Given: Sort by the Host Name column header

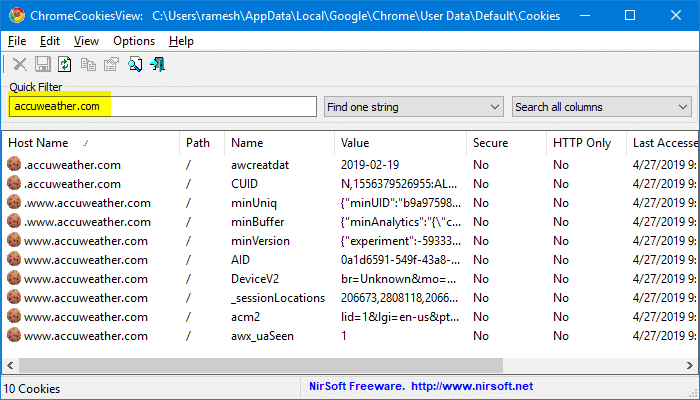Looking at the screenshot, I should (x=91, y=143).
